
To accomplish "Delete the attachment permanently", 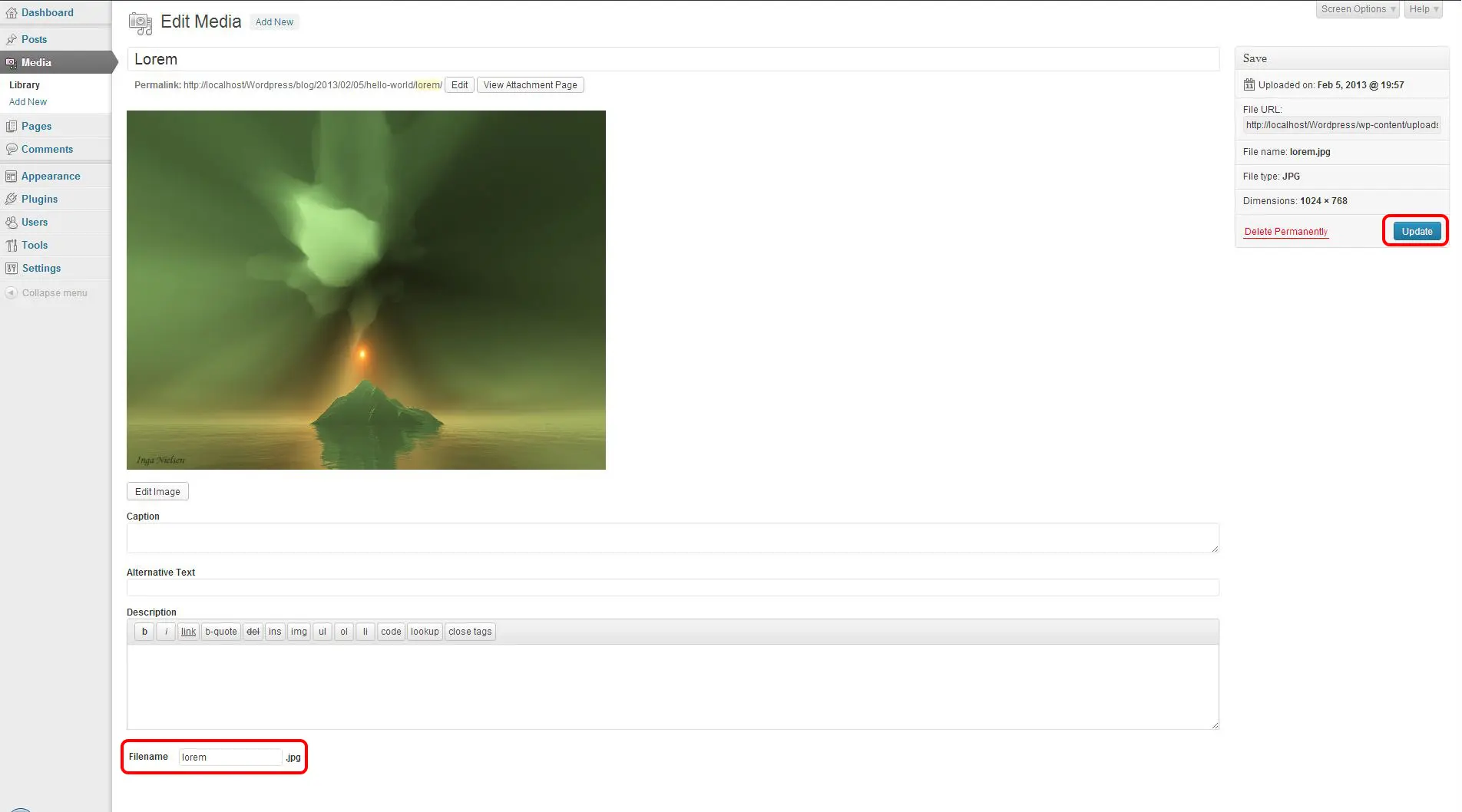I will [1285, 231].
